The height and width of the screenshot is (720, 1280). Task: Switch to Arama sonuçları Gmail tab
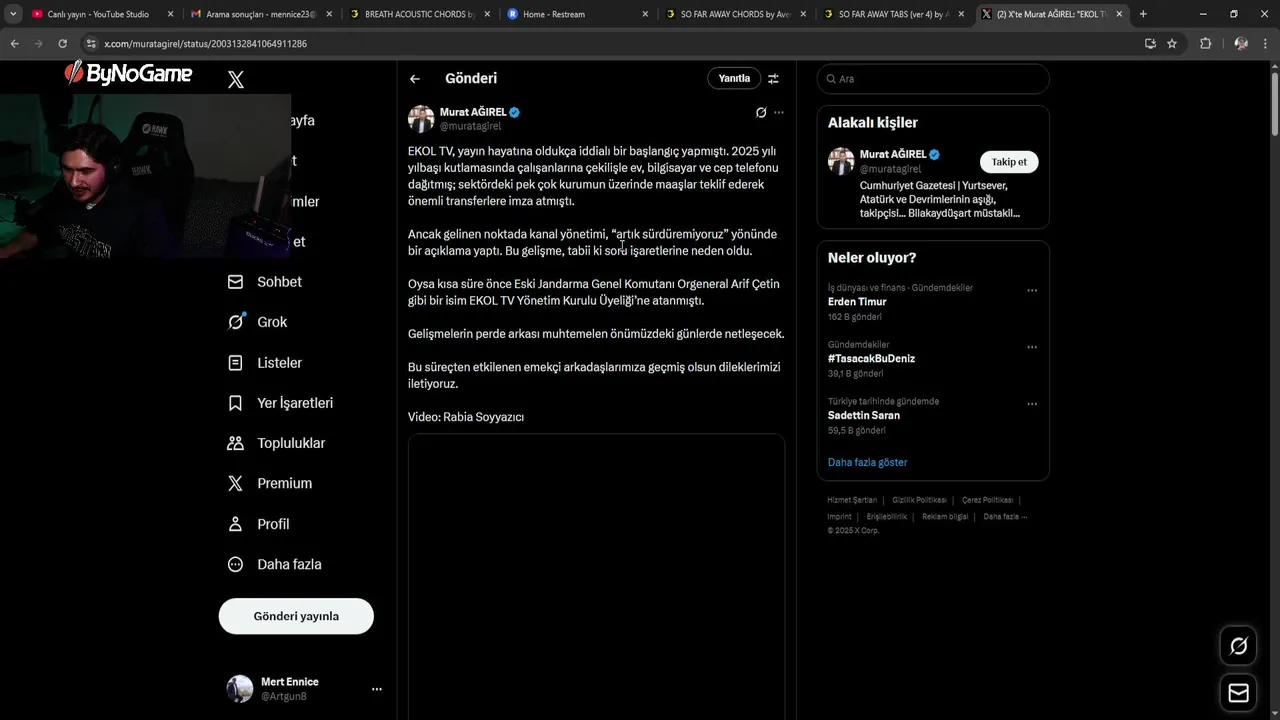(x=260, y=14)
